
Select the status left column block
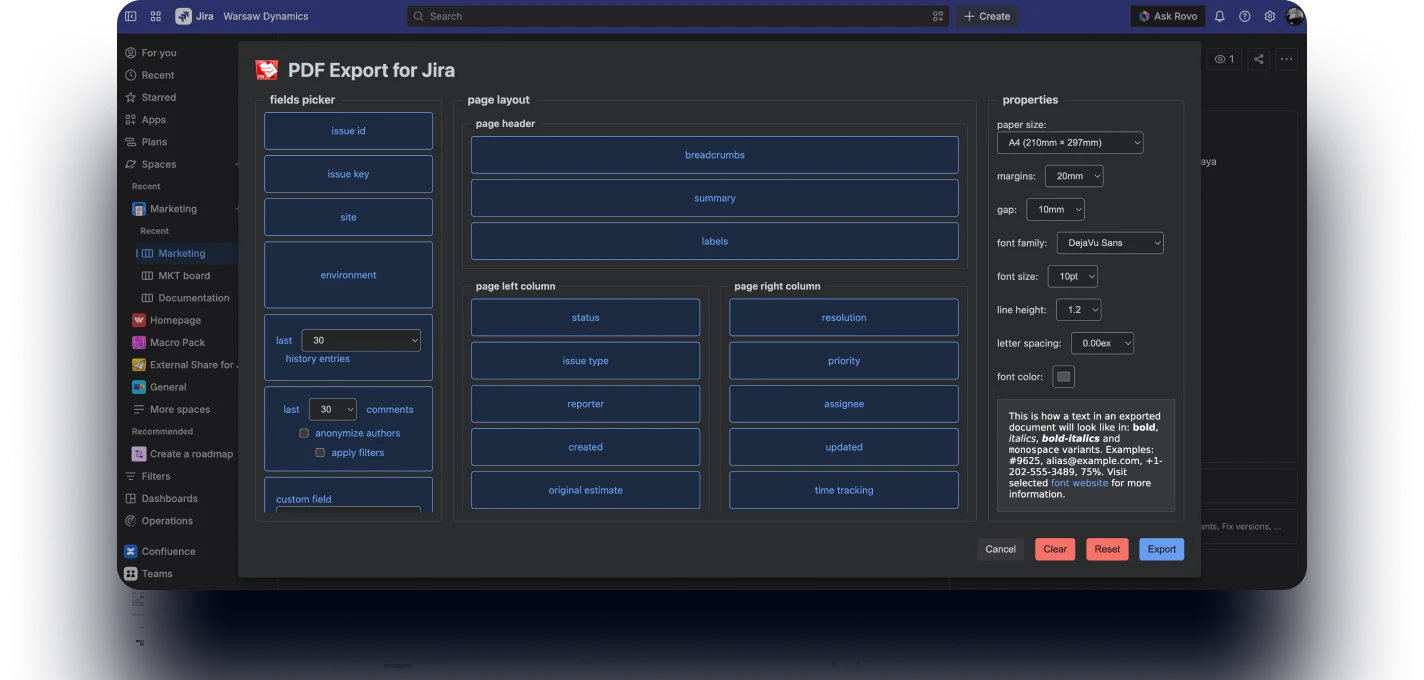pos(585,318)
